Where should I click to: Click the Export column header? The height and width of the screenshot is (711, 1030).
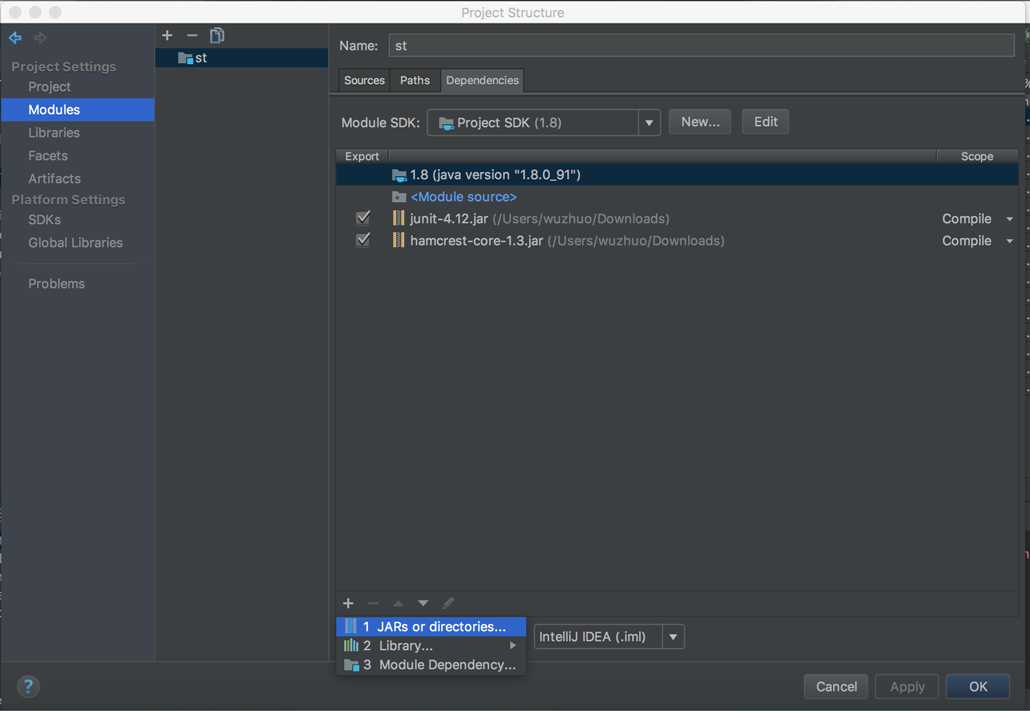[x=362, y=156]
